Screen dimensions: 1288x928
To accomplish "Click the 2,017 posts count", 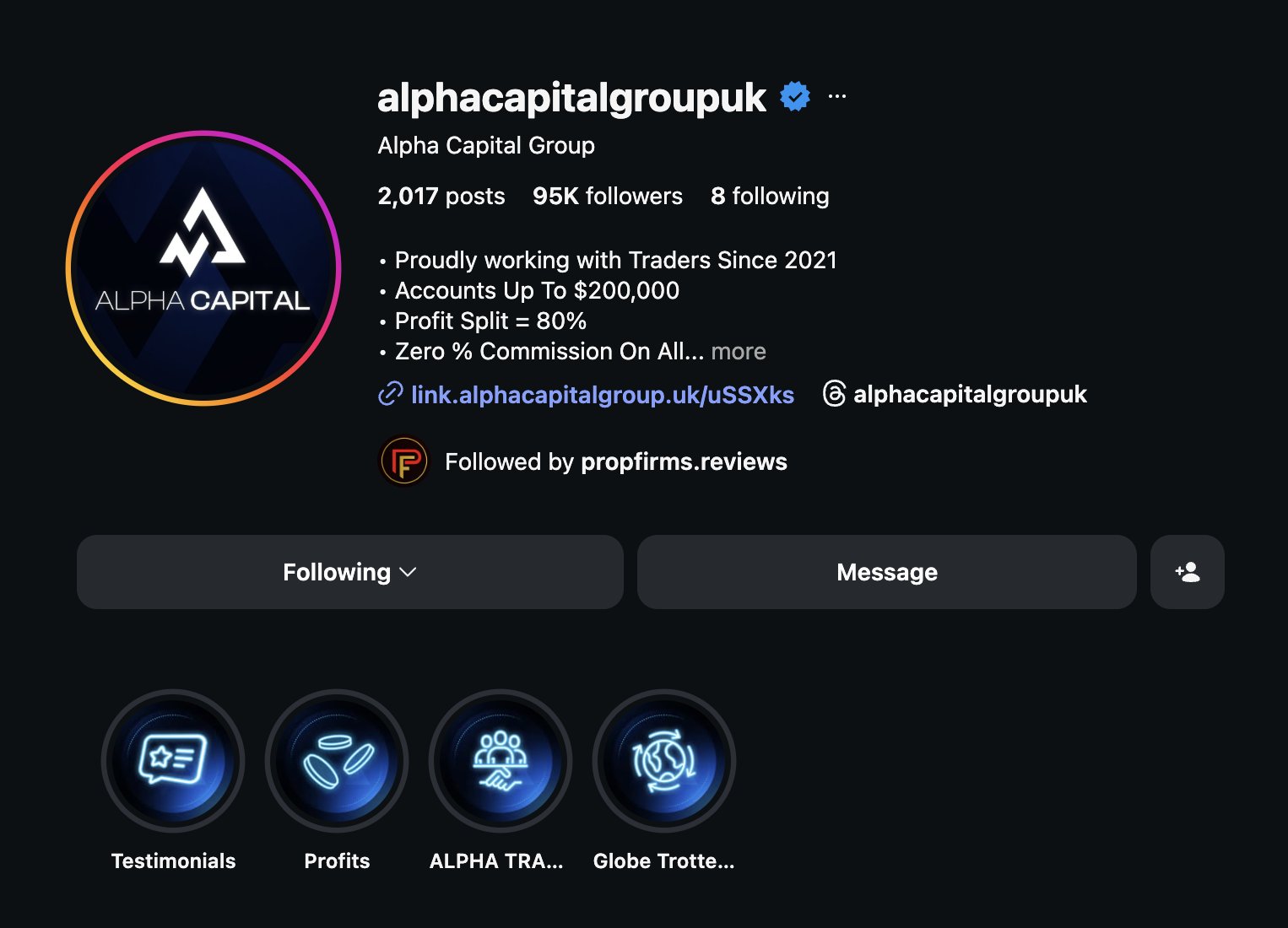I will 441,196.
